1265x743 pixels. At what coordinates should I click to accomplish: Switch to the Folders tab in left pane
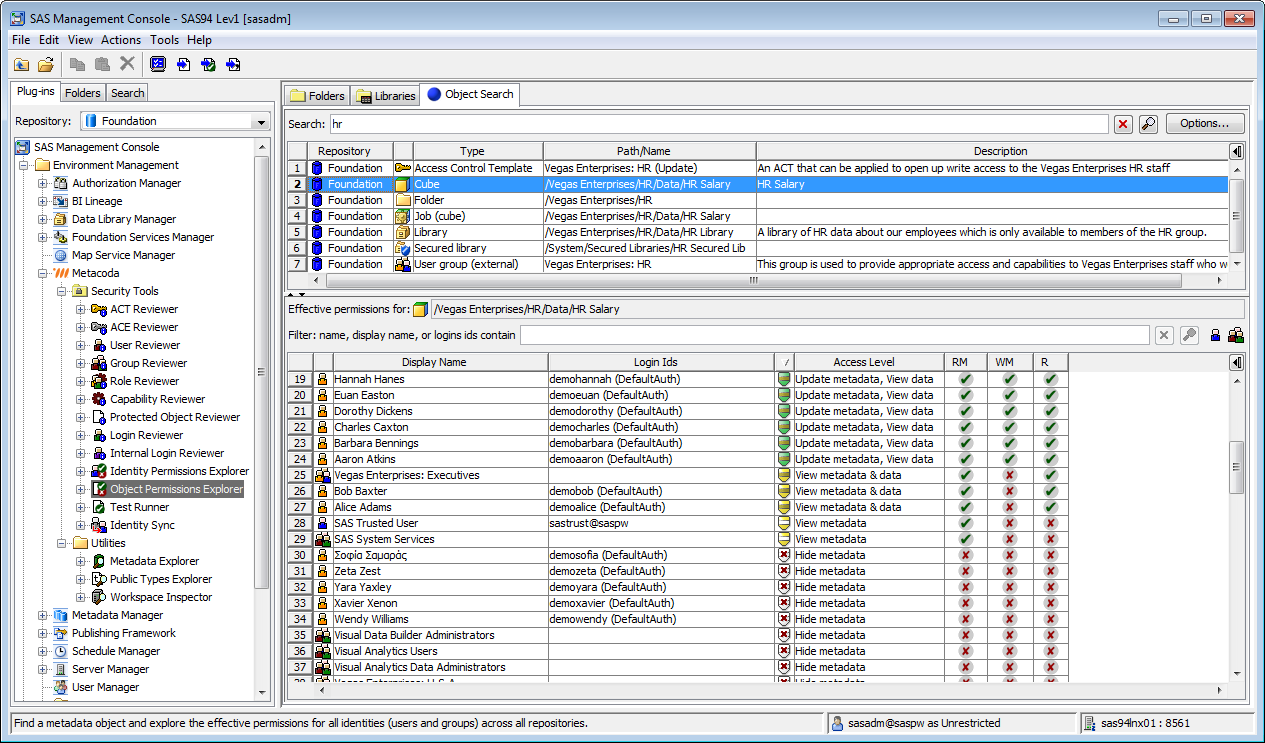(x=83, y=93)
